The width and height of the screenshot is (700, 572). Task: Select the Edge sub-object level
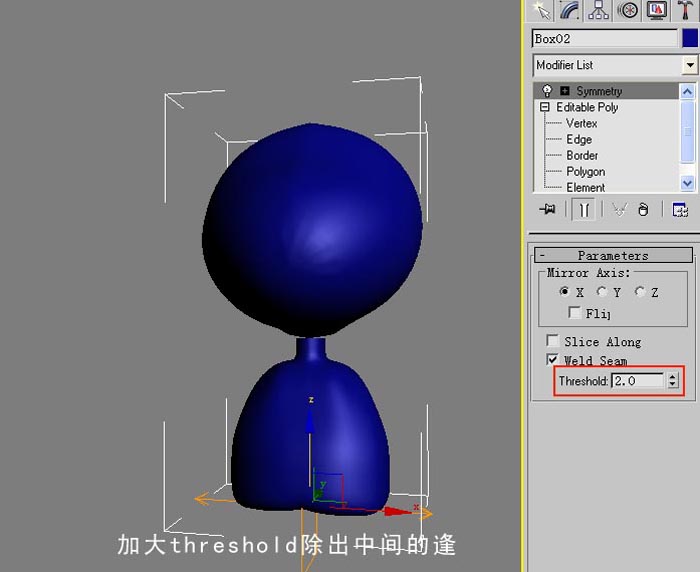[579, 139]
